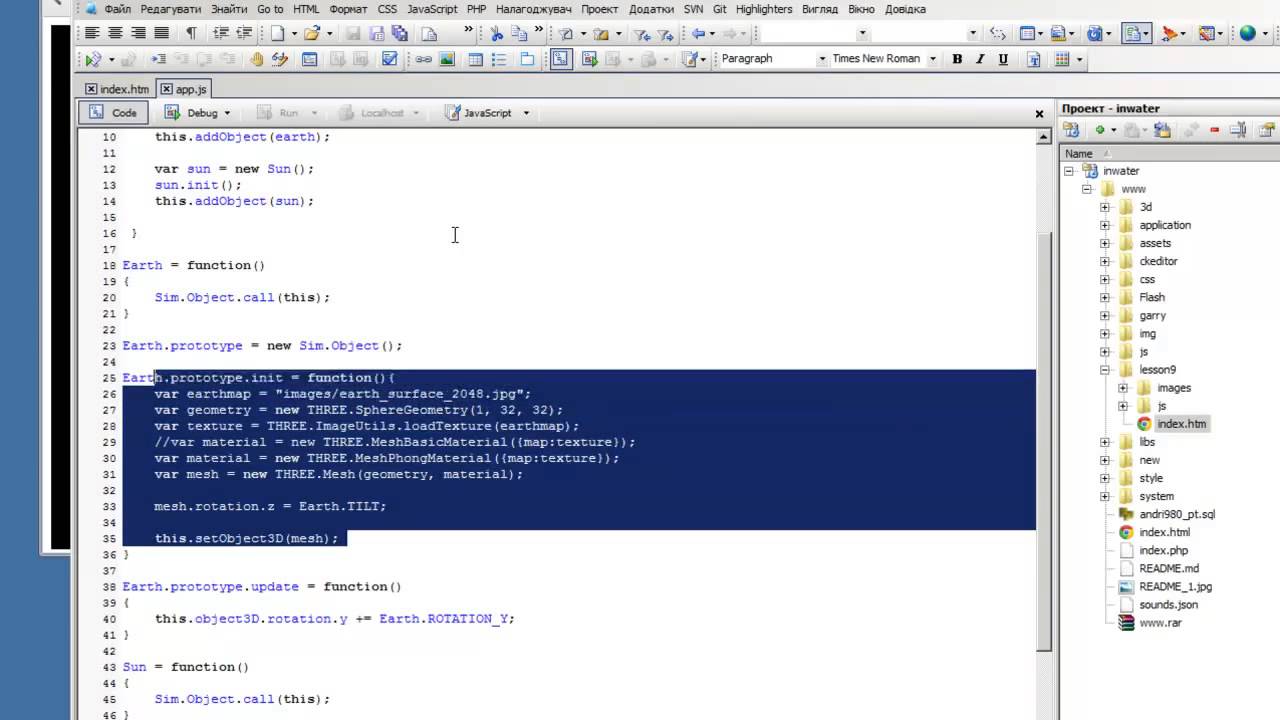The height and width of the screenshot is (720, 1280).
Task: Click the Name column header in project panel
Action: (x=1079, y=153)
